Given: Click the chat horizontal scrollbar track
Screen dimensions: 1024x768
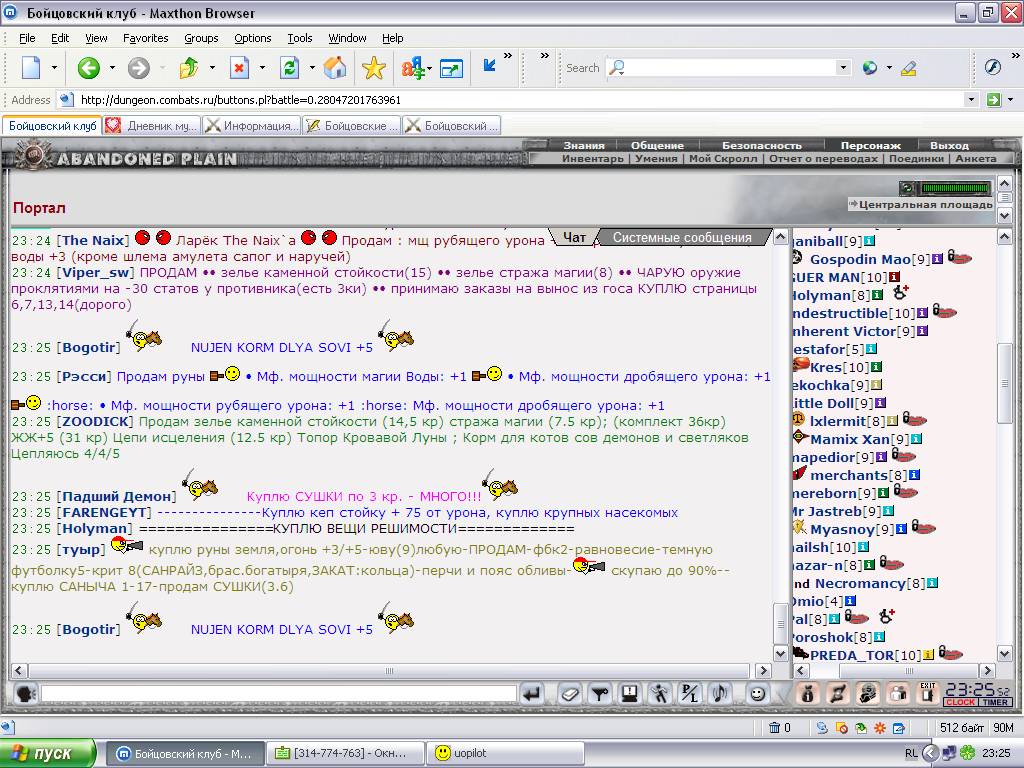Looking at the screenshot, I should [389, 671].
